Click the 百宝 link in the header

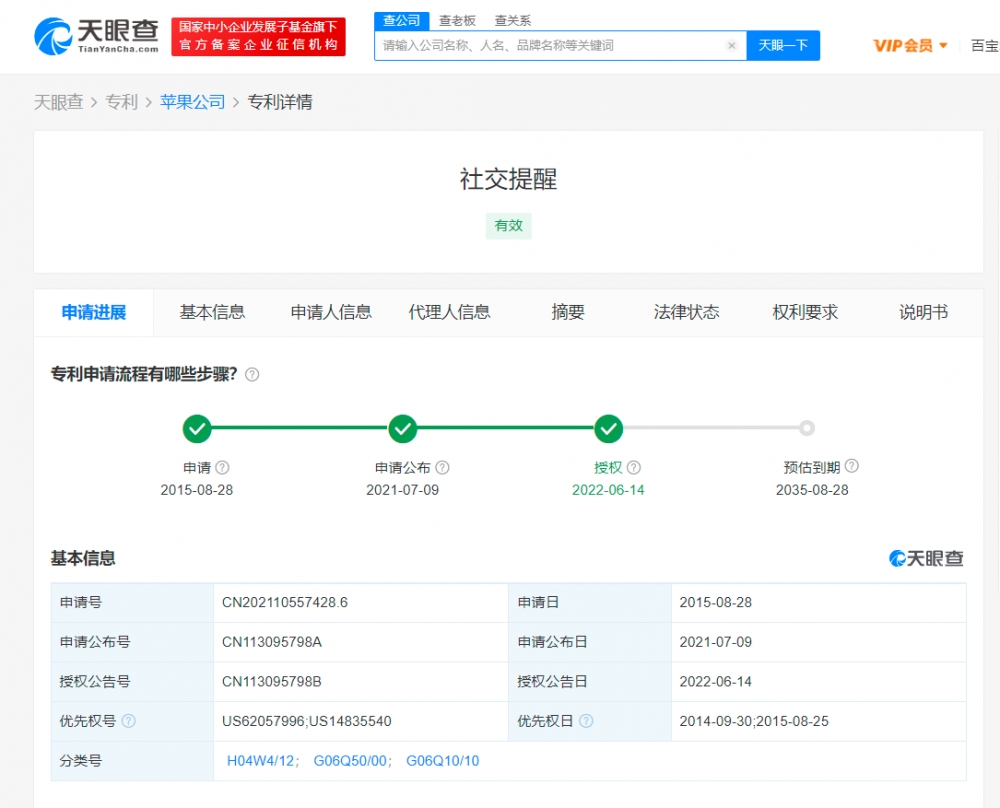click(985, 45)
